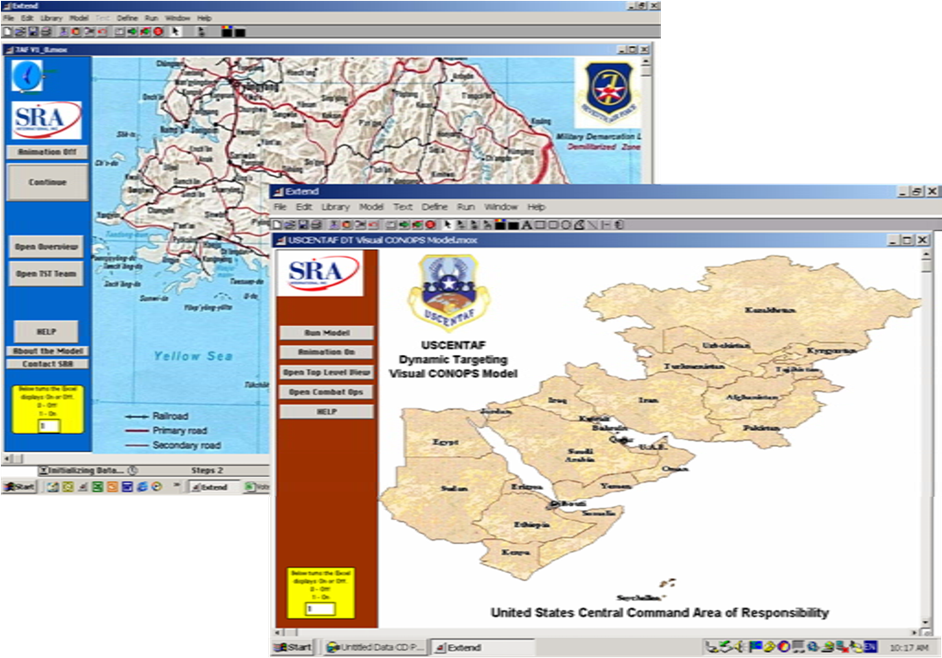Click SRA logo in the USCENTAF model panel

click(321, 273)
